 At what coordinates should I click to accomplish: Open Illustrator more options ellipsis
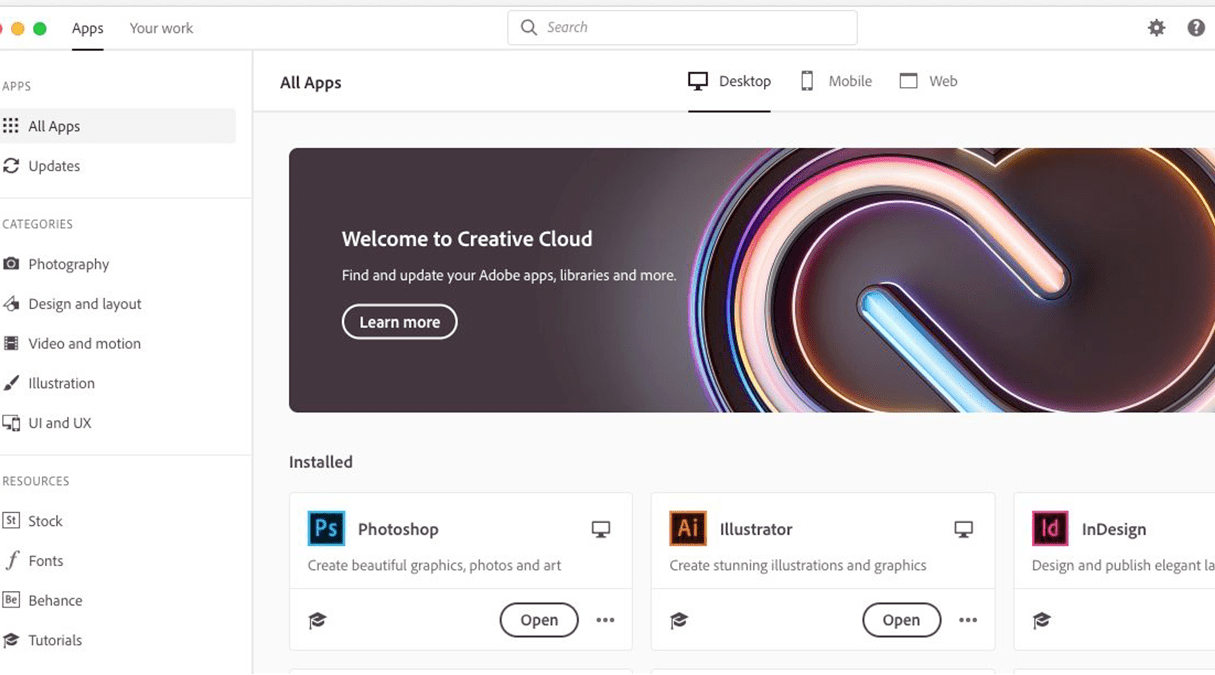click(968, 620)
